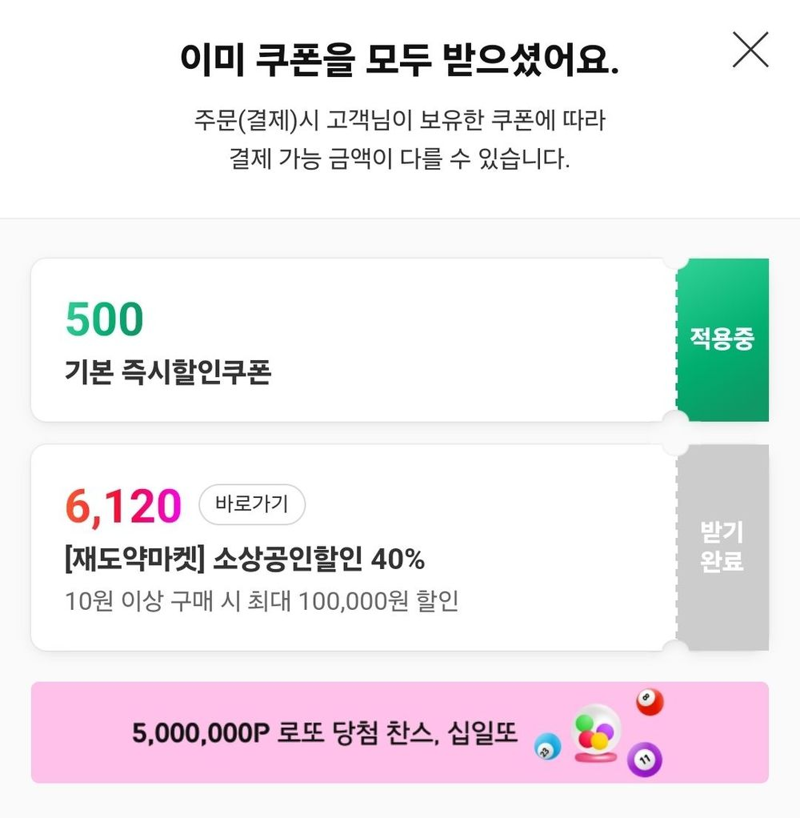
Task: Click the 10원 이상 구매 시 condition text
Action: (x=151, y=601)
